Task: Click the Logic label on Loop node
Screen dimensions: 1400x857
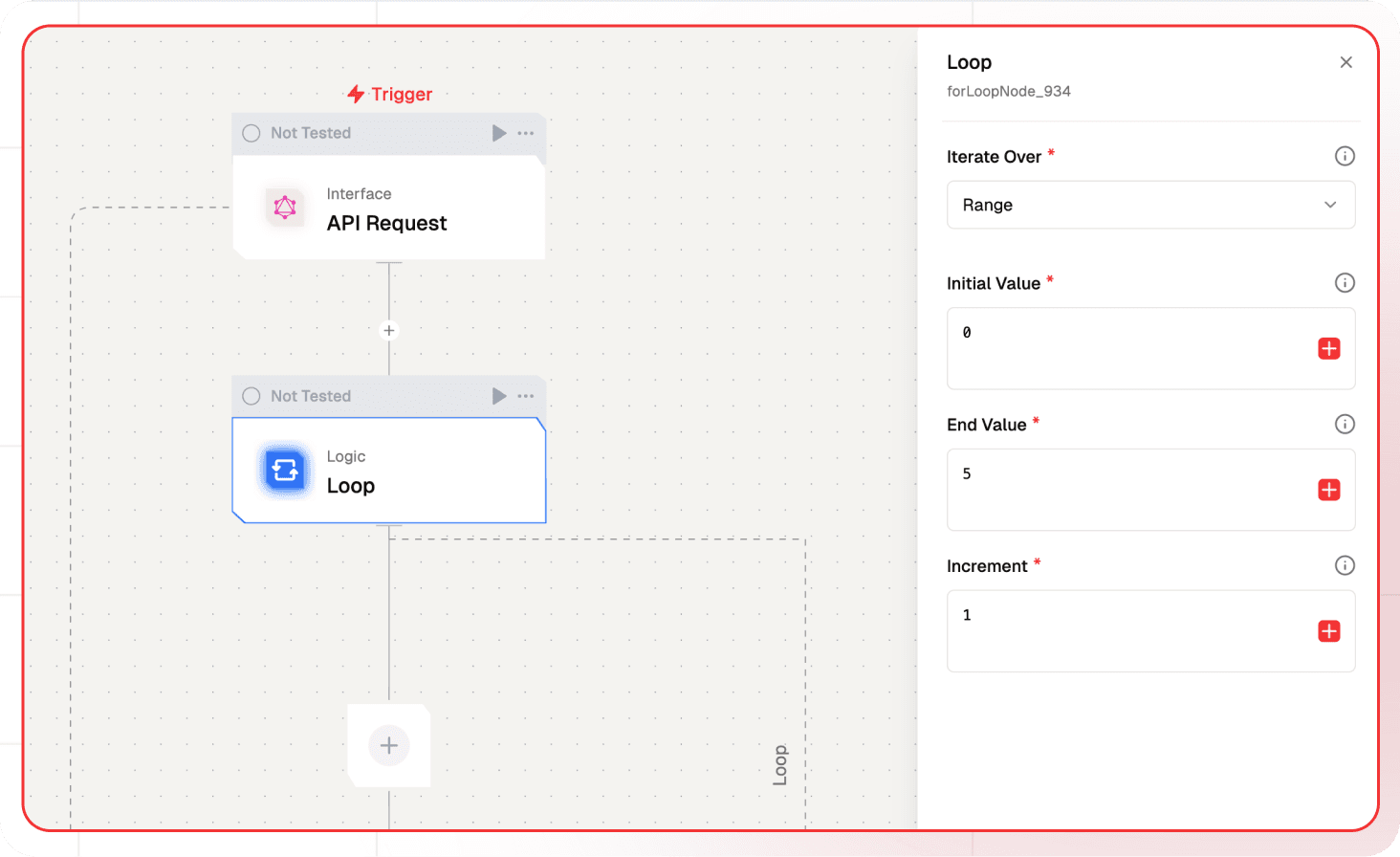Action: pyautogui.click(x=346, y=456)
